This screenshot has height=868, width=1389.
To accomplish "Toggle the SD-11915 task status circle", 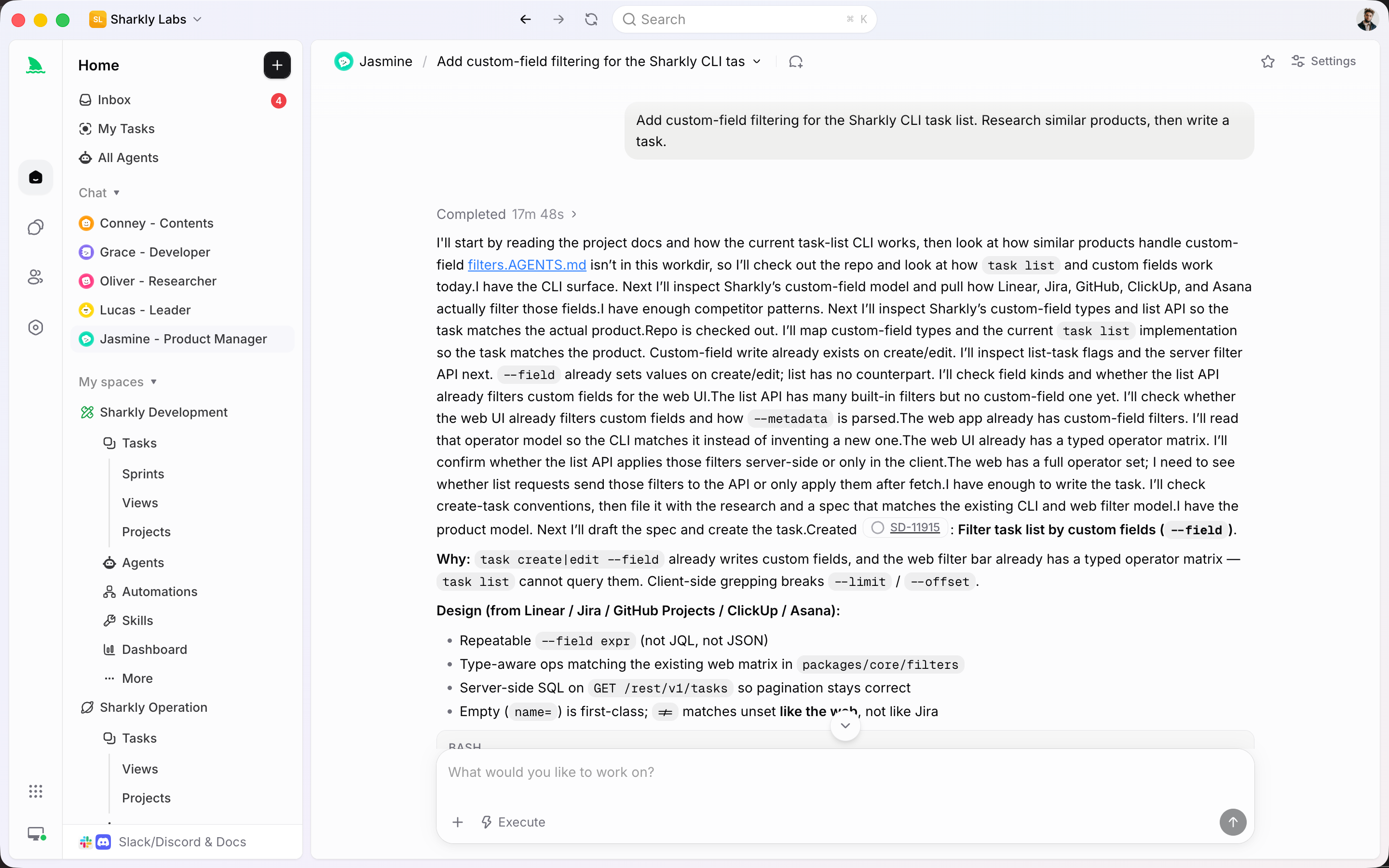I will pyautogui.click(x=878, y=528).
